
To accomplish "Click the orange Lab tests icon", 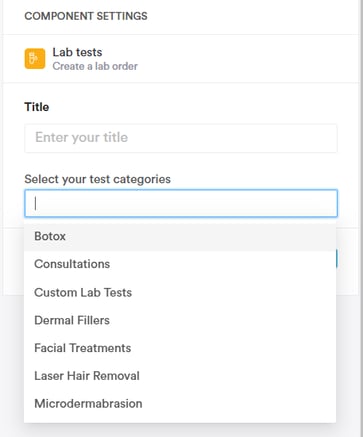I will (x=35, y=59).
